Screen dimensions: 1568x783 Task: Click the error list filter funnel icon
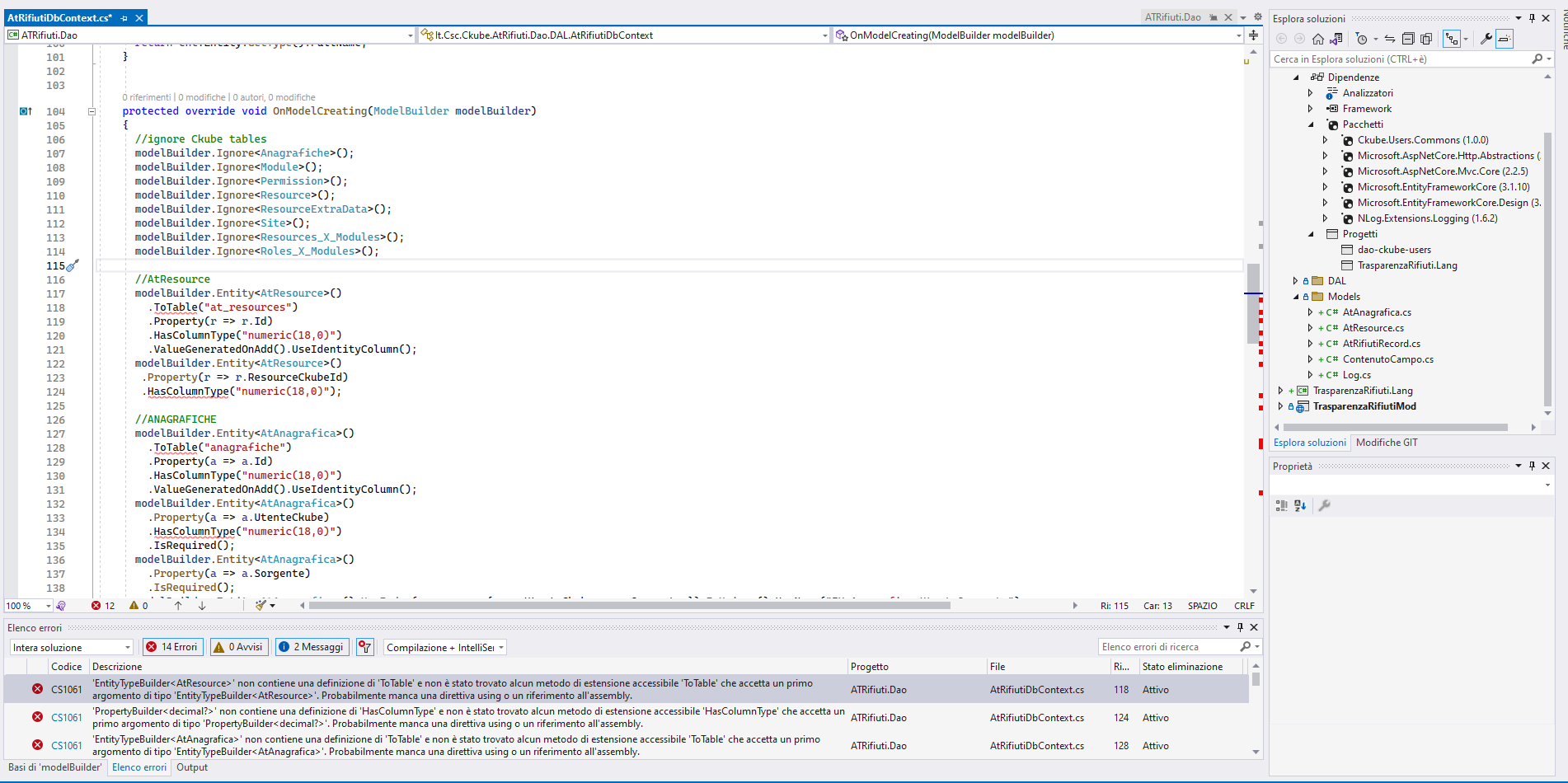(364, 647)
